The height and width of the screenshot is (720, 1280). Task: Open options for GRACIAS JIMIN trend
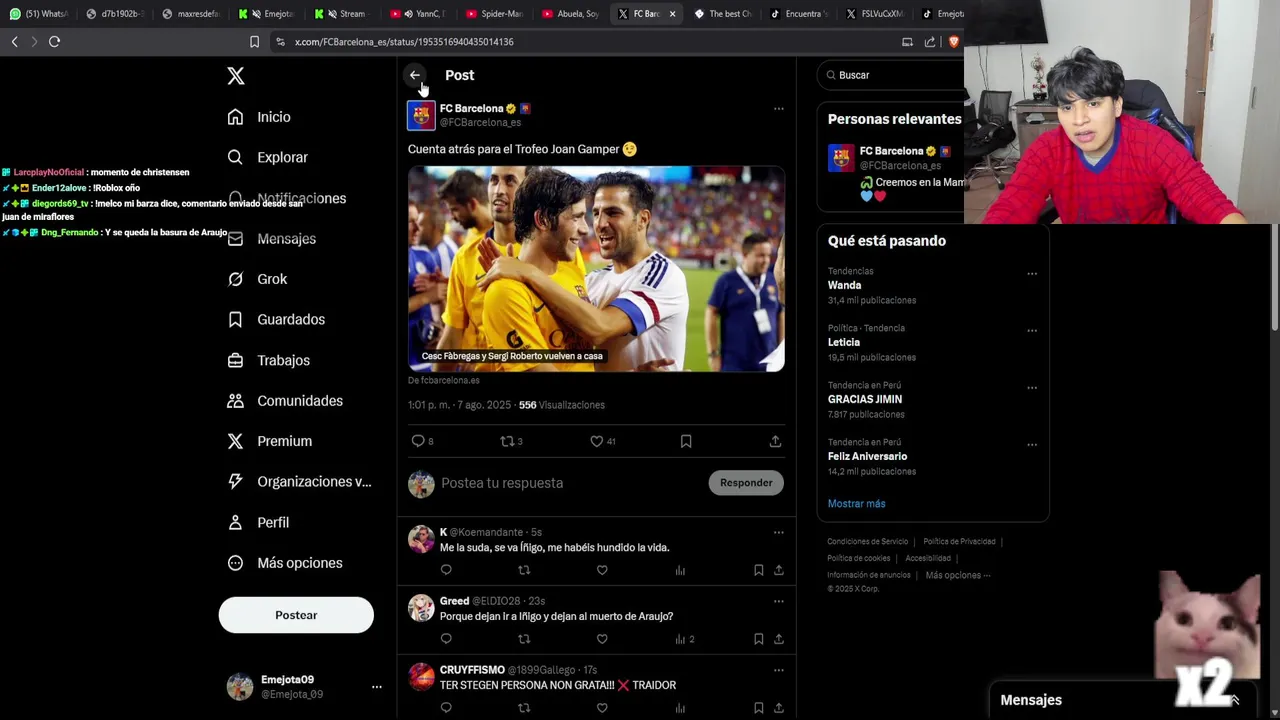coord(1032,388)
